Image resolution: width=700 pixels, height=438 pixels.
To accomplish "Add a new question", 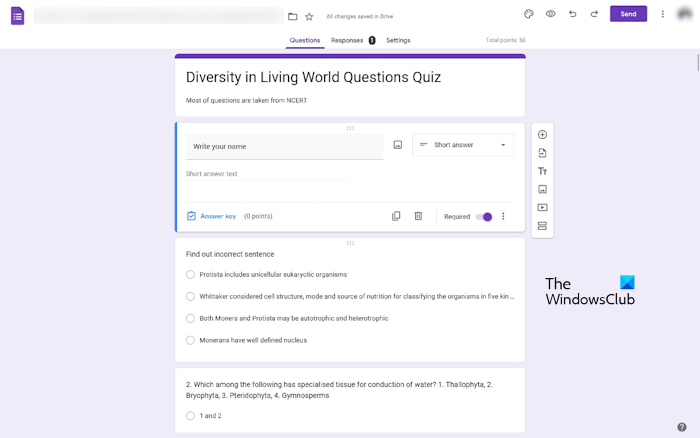I will (542, 134).
